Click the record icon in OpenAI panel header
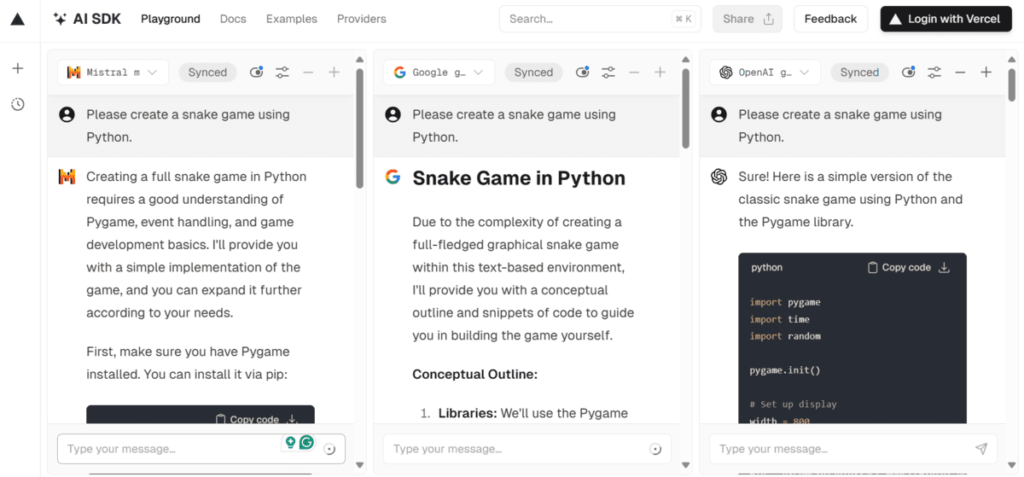Viewport: 1024px width, 477px height. 908,73
